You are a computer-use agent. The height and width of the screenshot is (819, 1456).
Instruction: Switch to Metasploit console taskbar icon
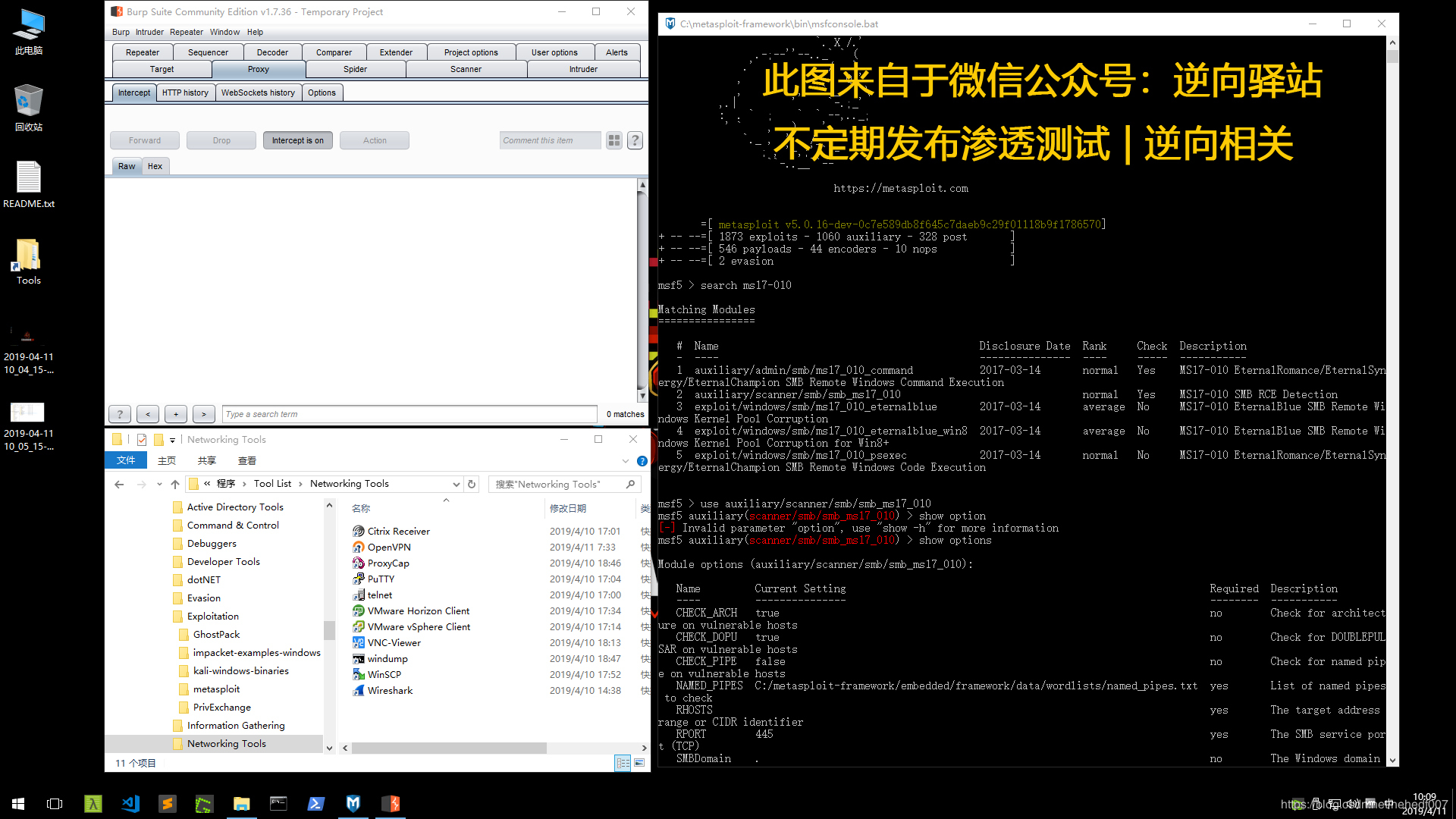pos(353,803)
